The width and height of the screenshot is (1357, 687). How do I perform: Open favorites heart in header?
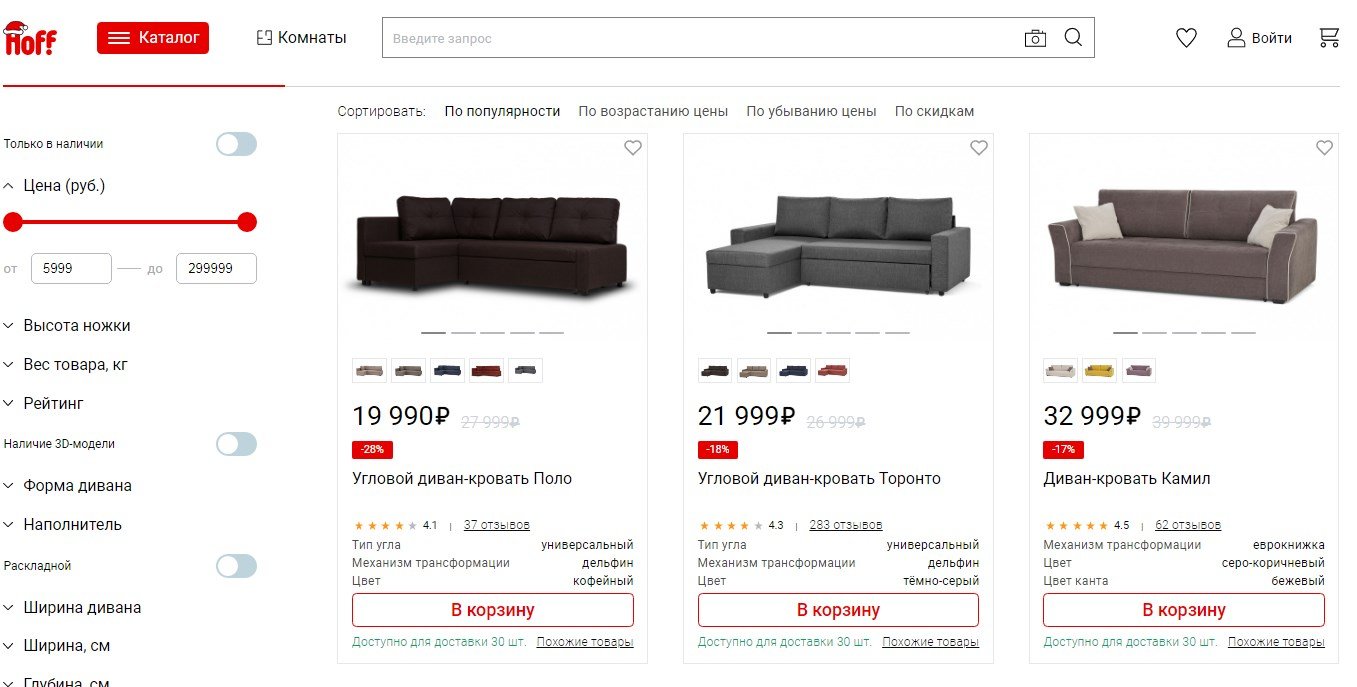pos(1186,38)
